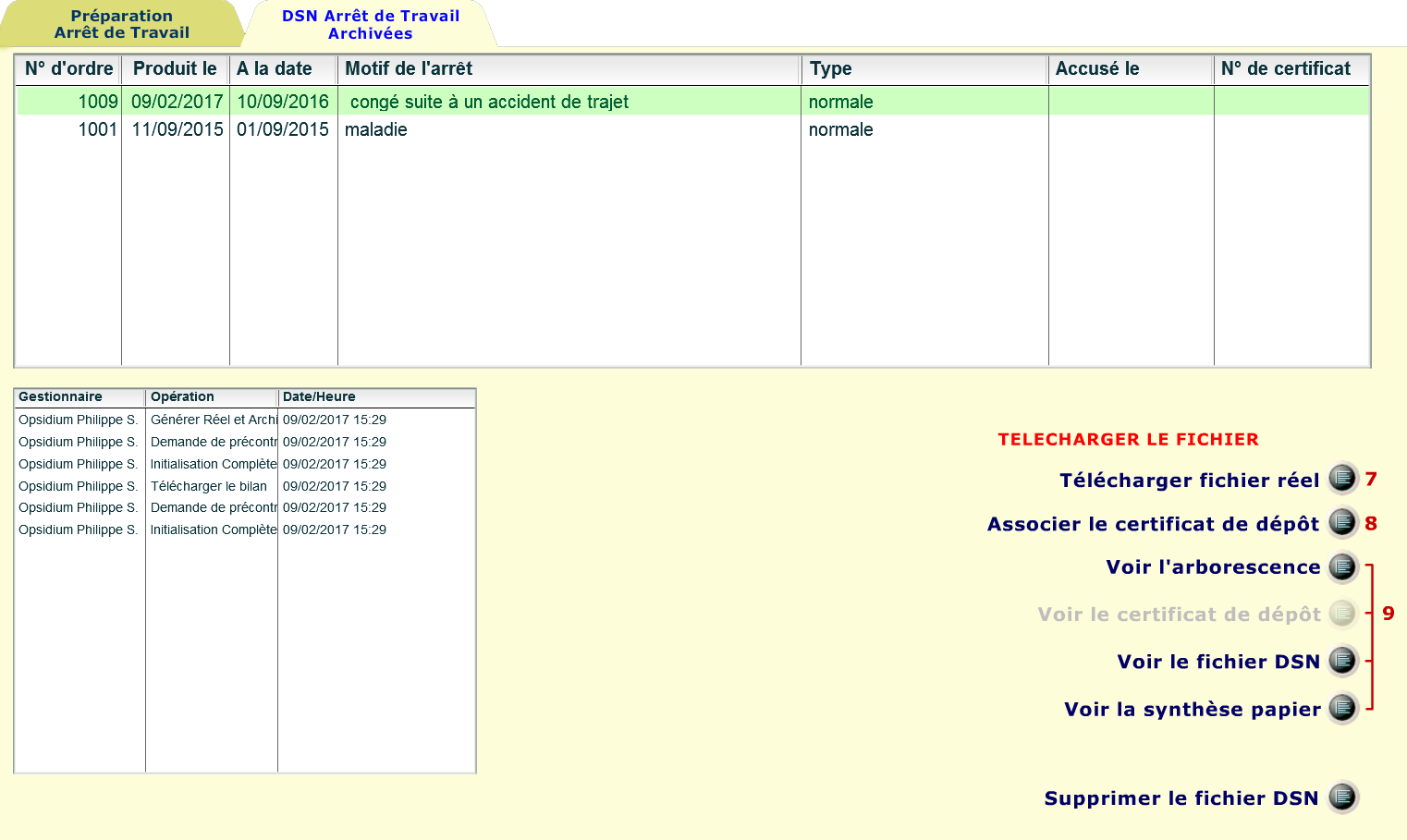Click the Télécharger fichier réel label

(1189, 481)
